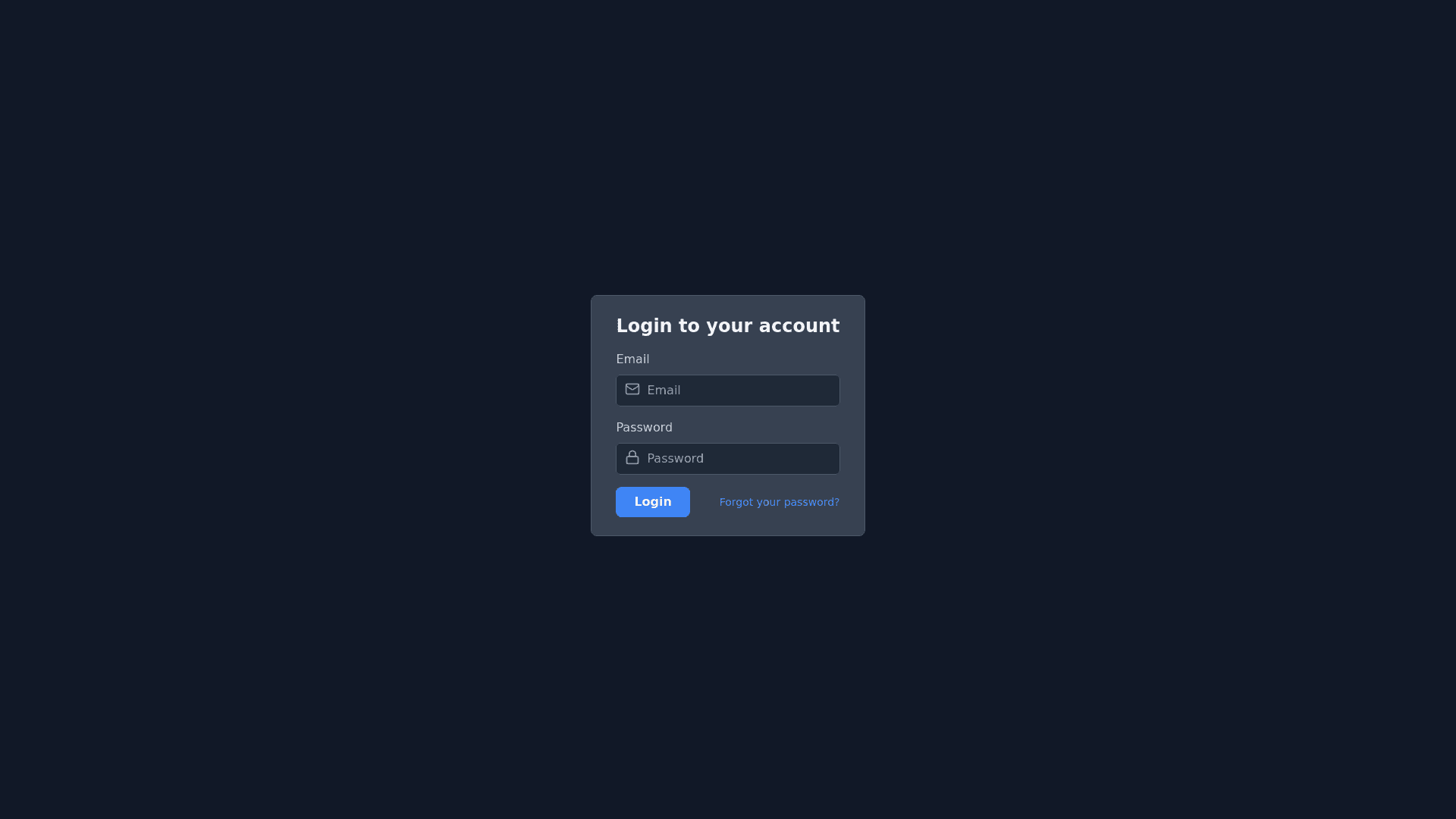Focus the Email input field

(x=728, y=391)
